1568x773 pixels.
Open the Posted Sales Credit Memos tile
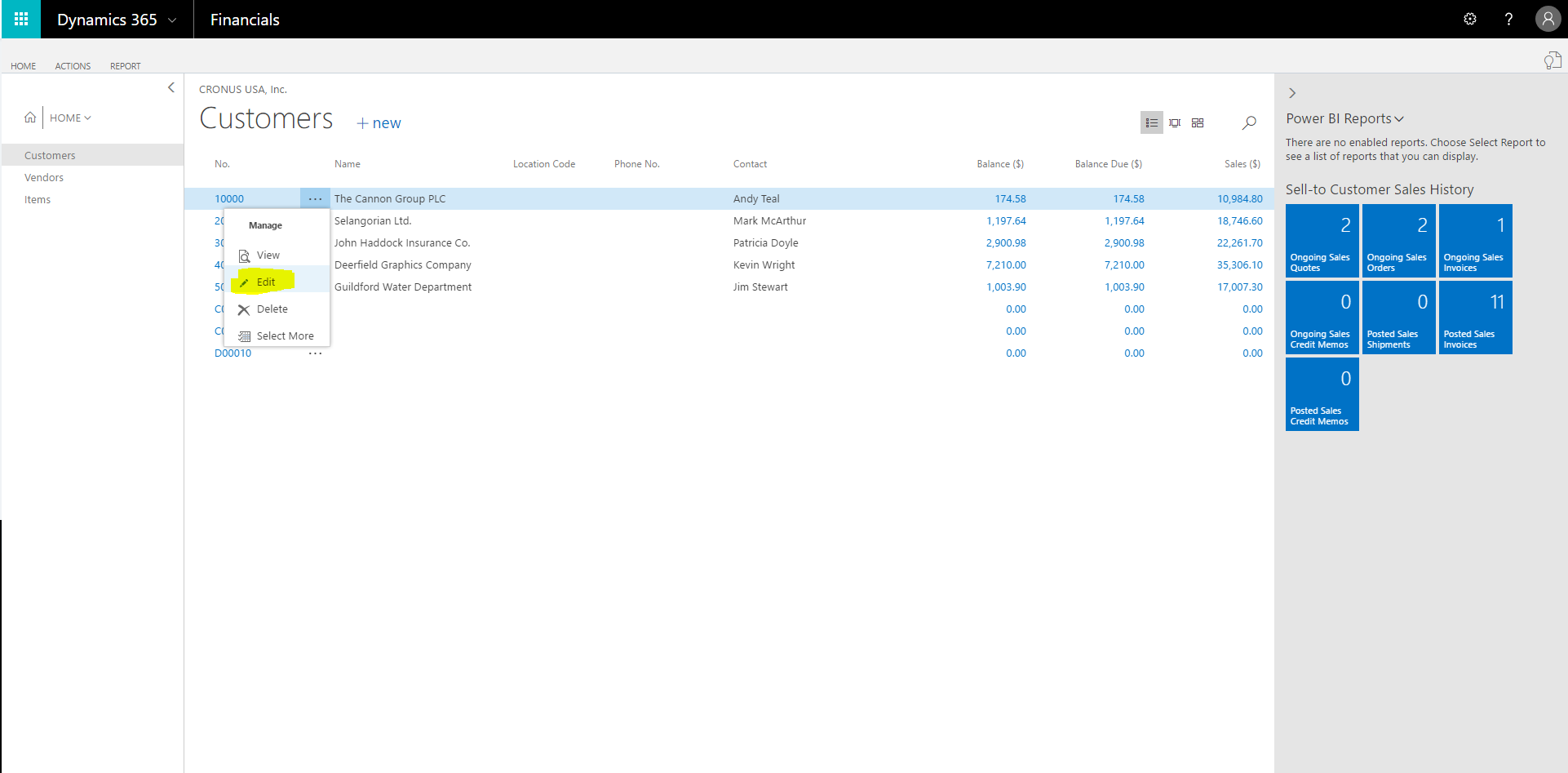1322,394
